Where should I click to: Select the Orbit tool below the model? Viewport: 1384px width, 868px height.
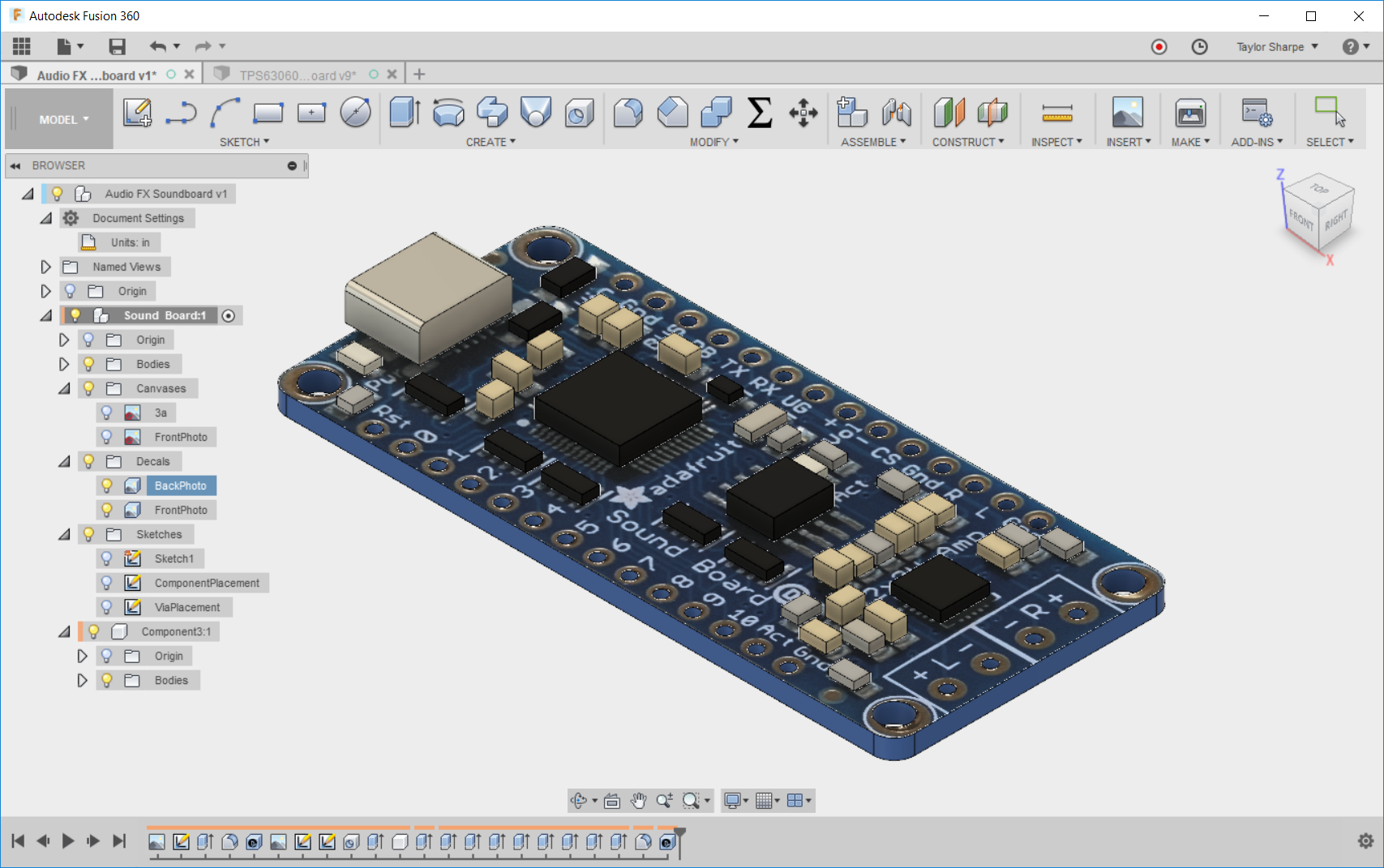(578, 801)
